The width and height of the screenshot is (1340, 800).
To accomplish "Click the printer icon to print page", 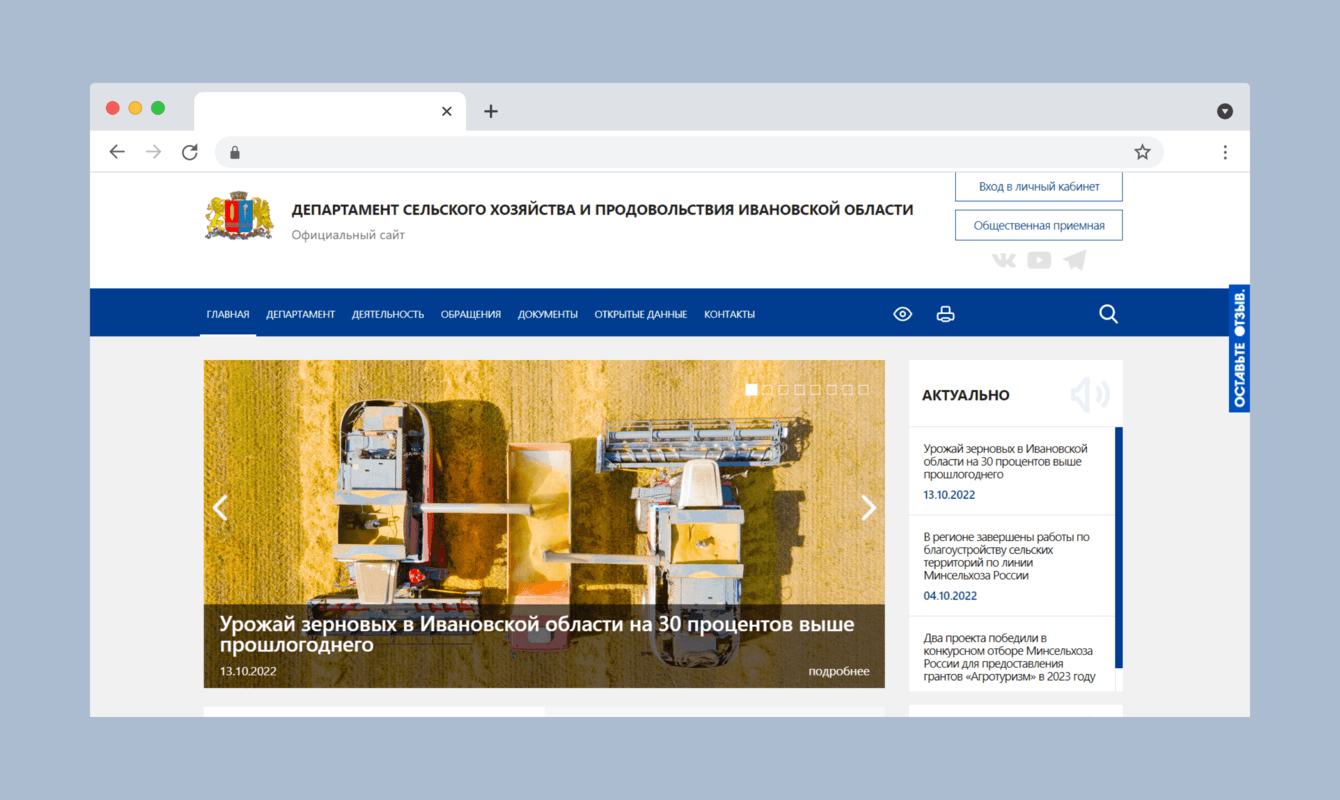I will coord(945,313).
